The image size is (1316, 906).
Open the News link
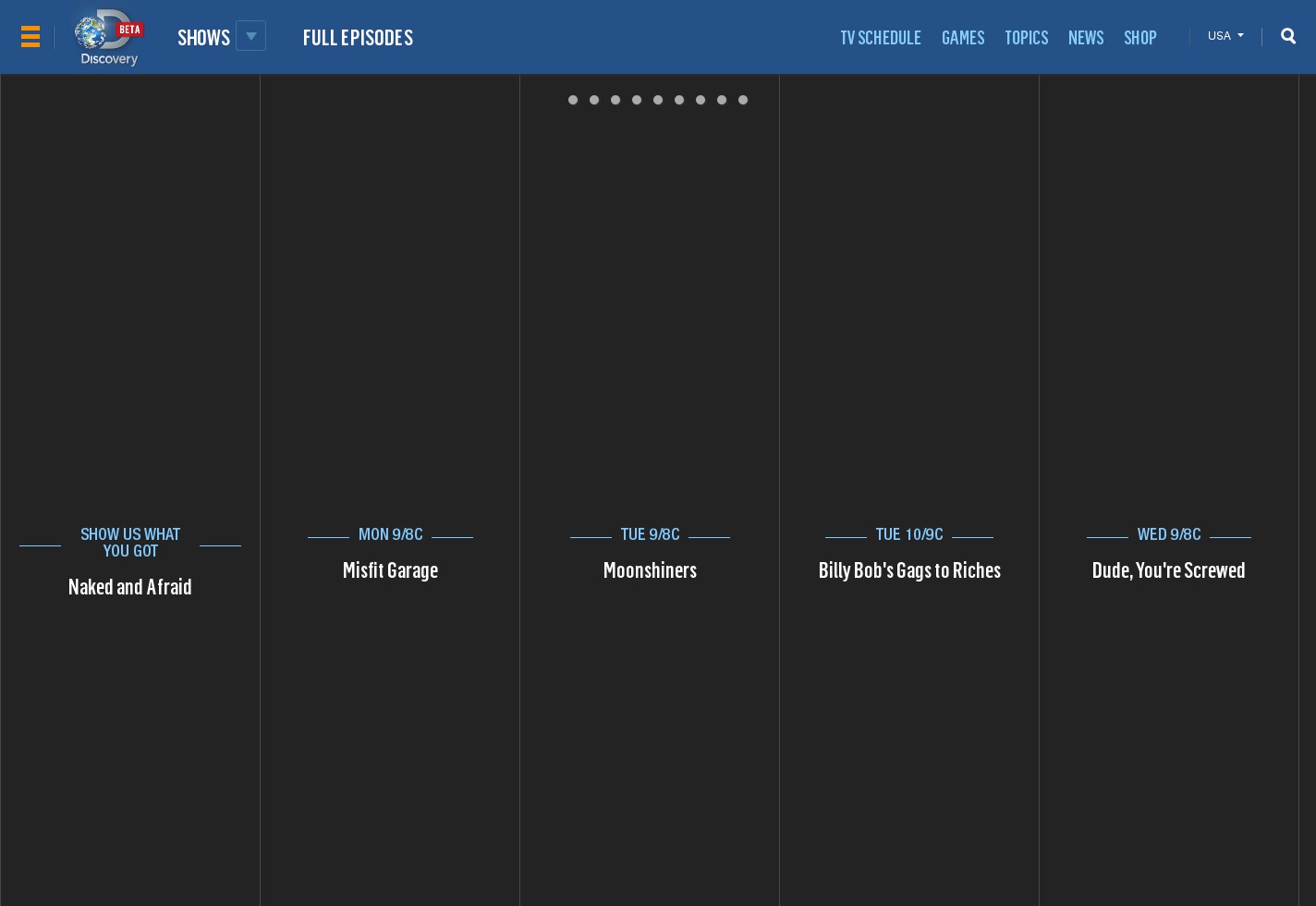click(x=1085, y=37)
